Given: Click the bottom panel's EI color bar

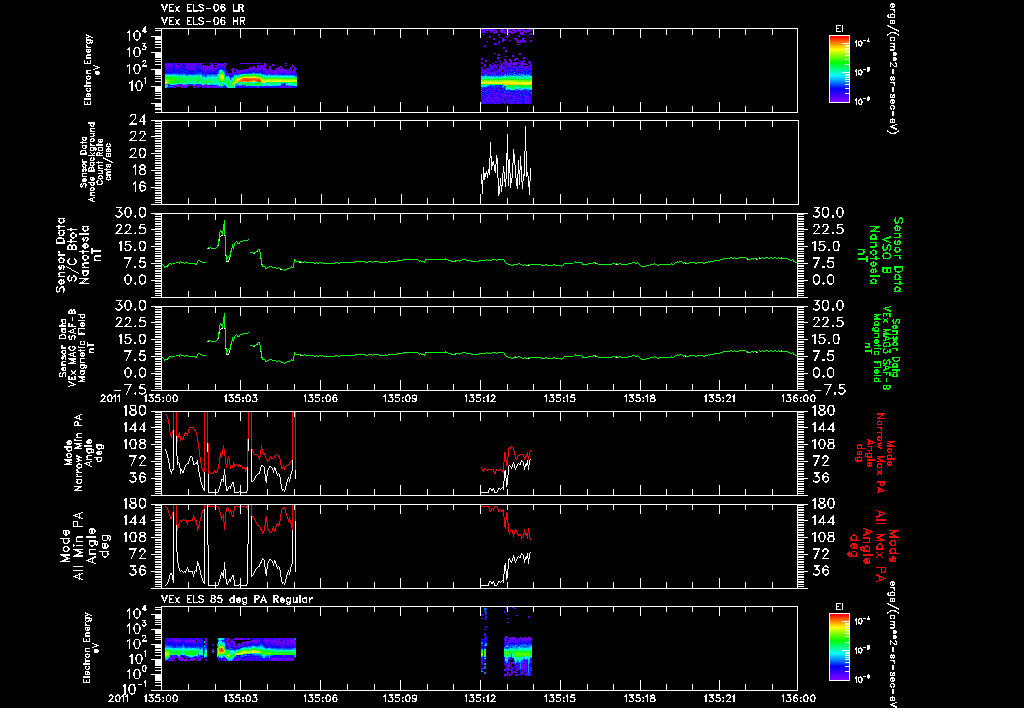Looking at the screenshot, I should coord(839,649).
